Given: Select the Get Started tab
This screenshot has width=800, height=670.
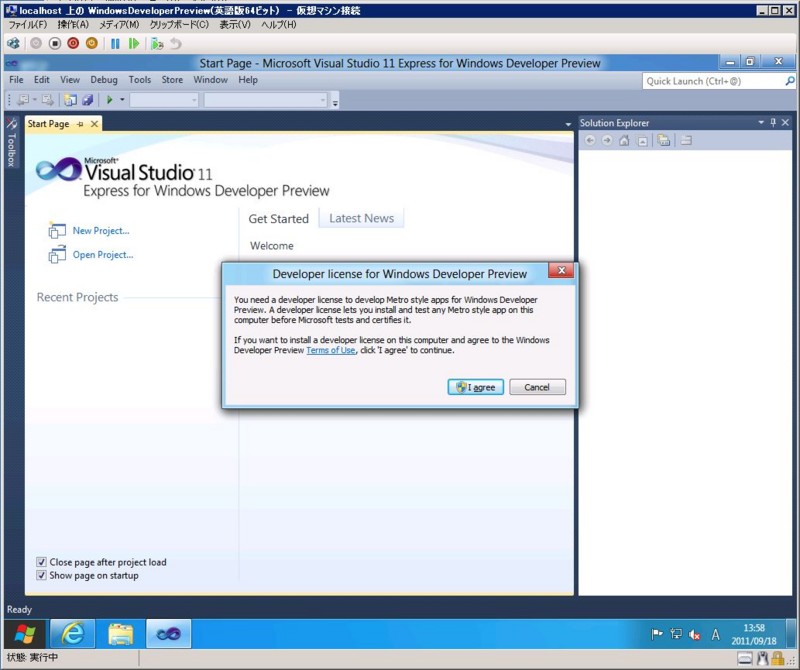Looking at the screenshot, I should (279, 219).
